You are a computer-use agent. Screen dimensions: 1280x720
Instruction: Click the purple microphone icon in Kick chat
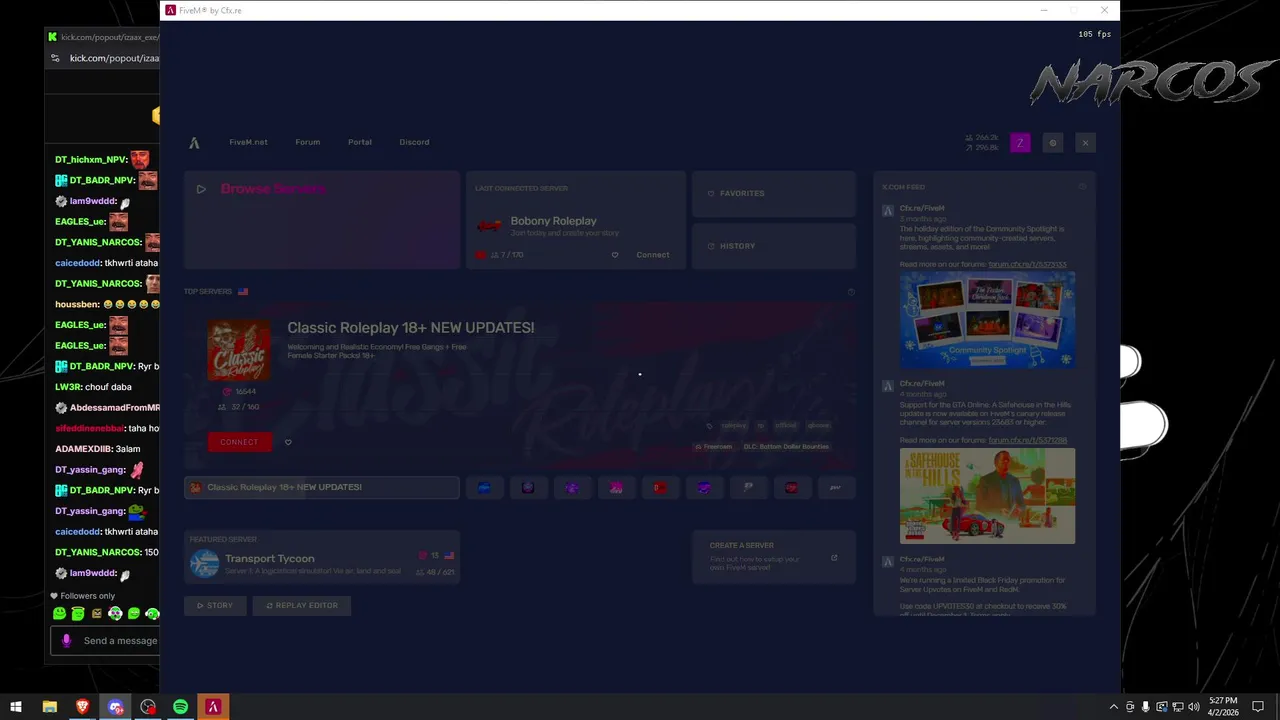tap(67, 641)
